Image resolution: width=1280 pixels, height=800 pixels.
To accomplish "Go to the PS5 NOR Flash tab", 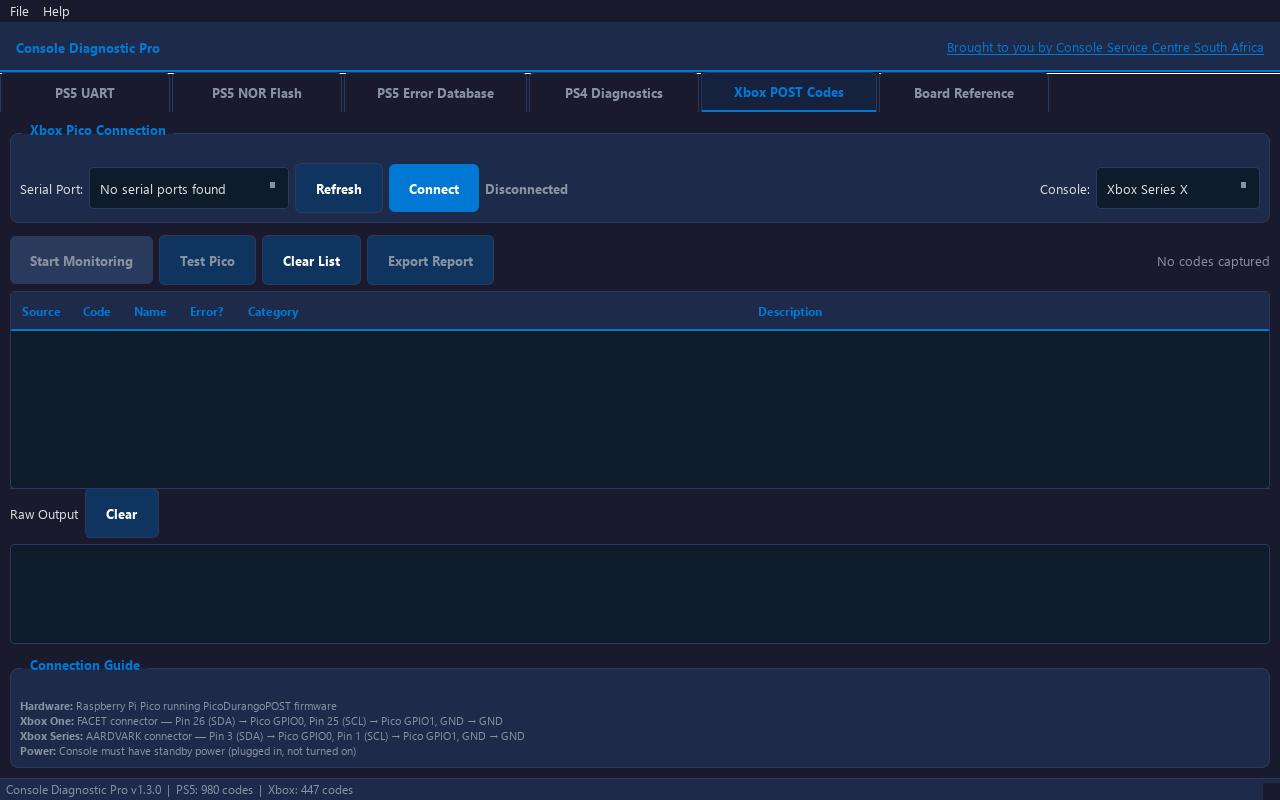I will 257,93.
